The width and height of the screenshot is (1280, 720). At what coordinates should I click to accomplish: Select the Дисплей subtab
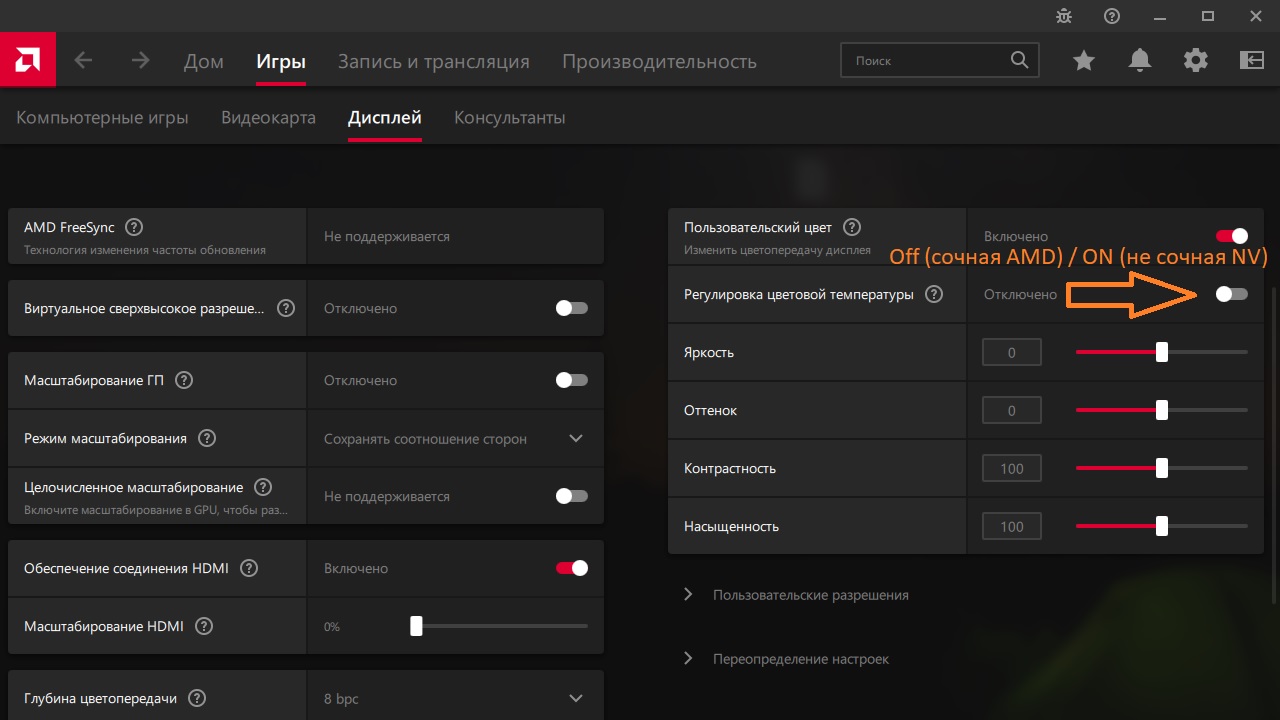tap(385, 118)
